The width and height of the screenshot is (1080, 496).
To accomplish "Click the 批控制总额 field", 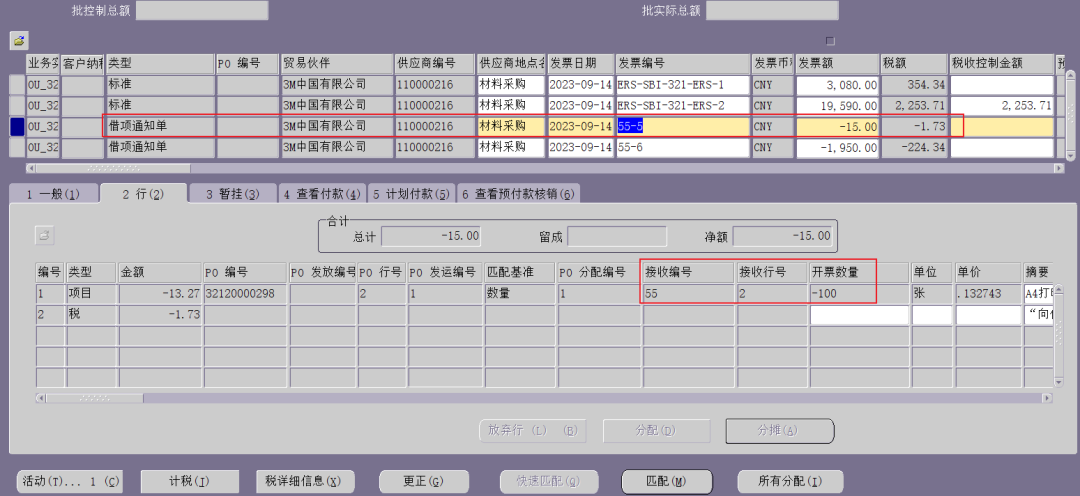I will [x=202, y=10].
